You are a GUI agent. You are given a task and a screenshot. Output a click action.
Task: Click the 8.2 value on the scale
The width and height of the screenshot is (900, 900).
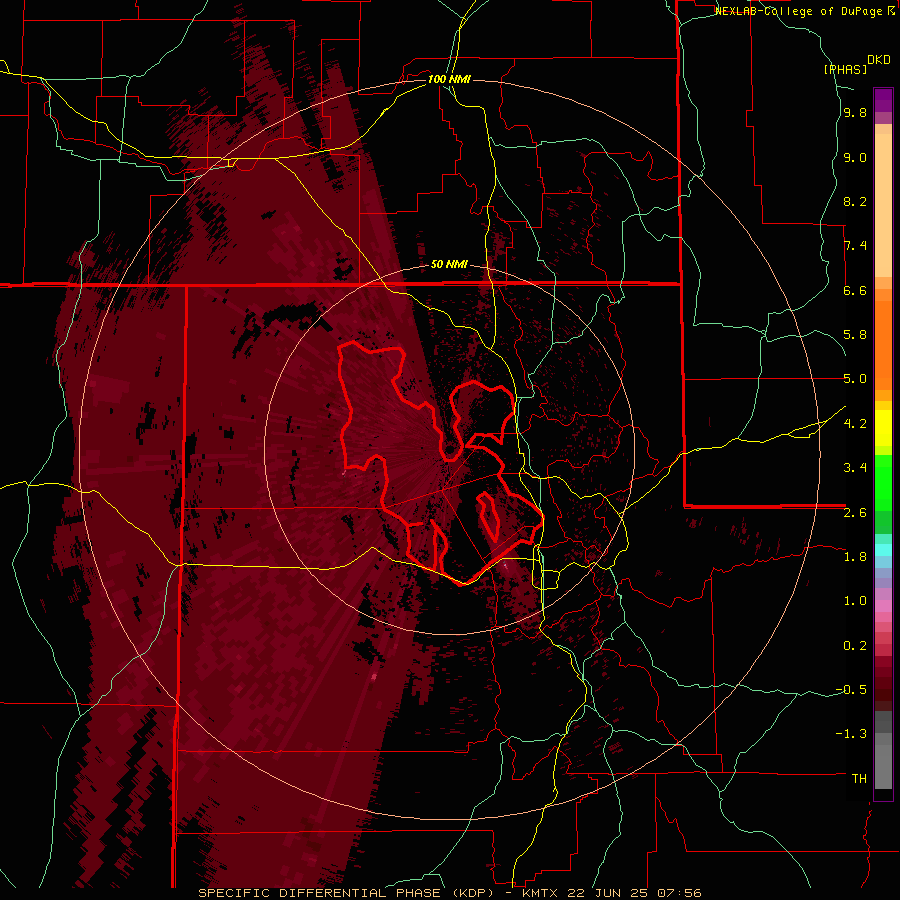(x=855, y=202)
